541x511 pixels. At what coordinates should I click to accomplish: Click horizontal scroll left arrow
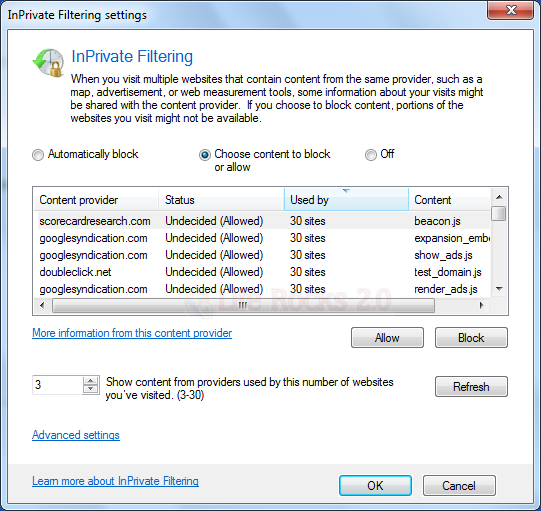[42, 305]
